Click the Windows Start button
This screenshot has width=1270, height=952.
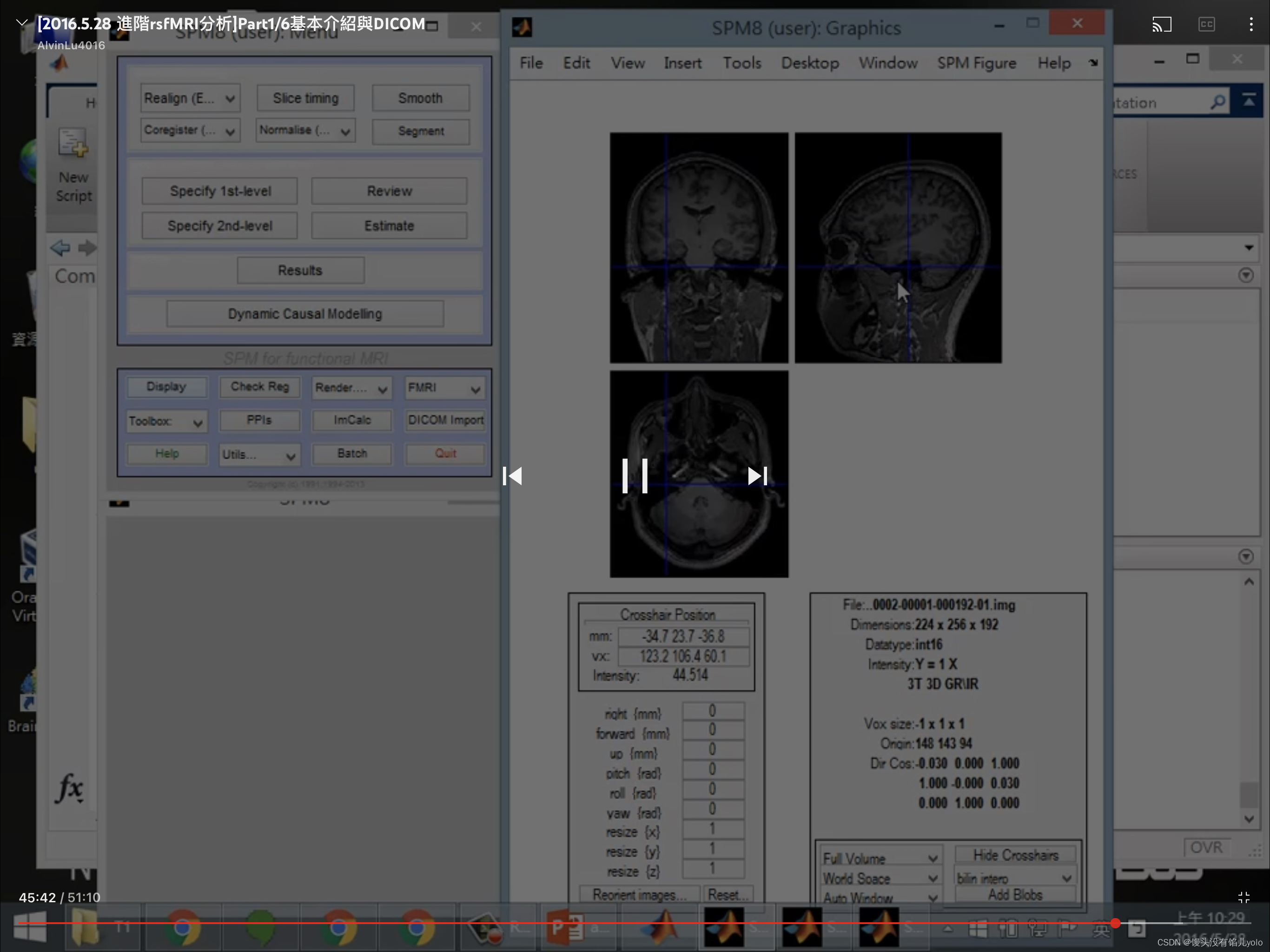pos(30,926)
